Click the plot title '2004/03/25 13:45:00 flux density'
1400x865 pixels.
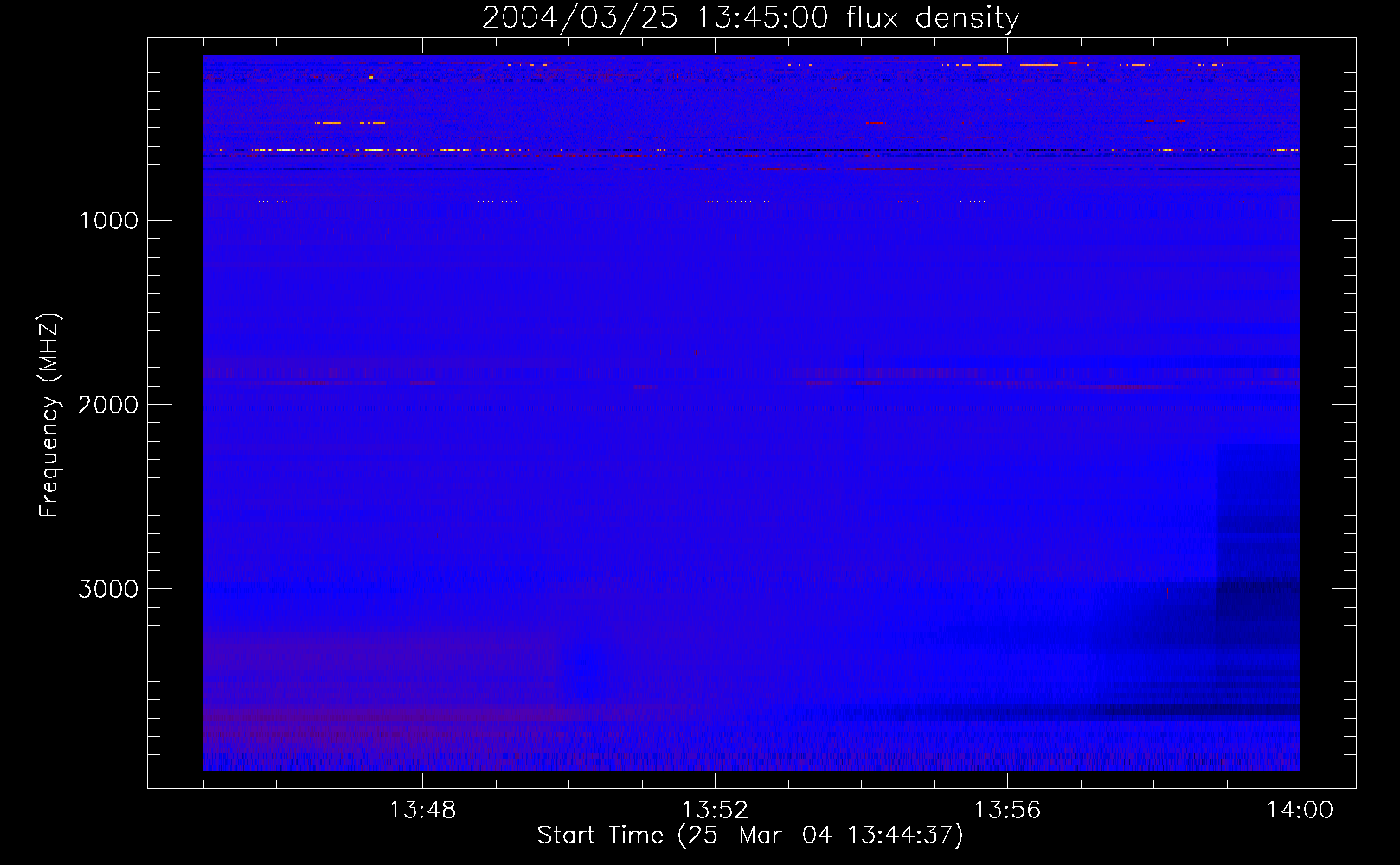tap(750, 18)
